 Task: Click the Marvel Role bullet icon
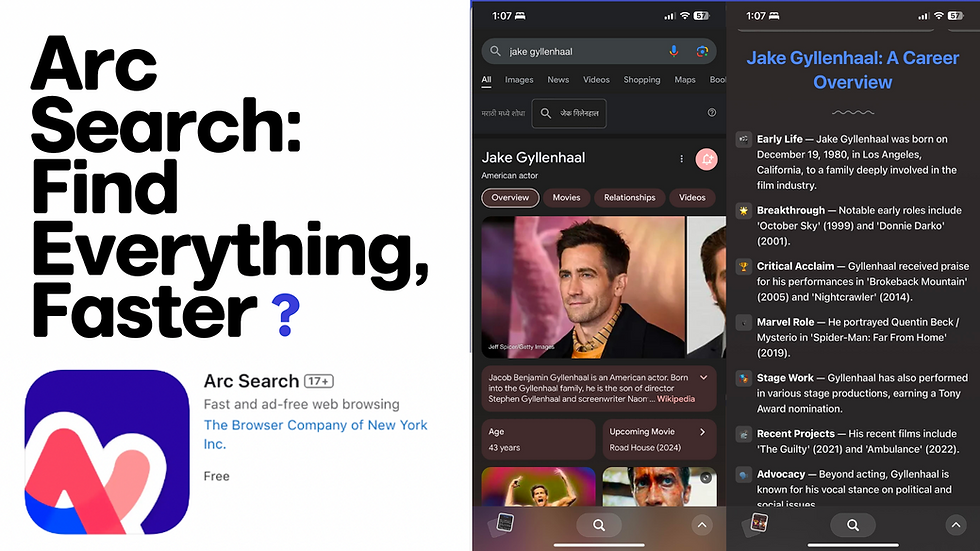743,322
